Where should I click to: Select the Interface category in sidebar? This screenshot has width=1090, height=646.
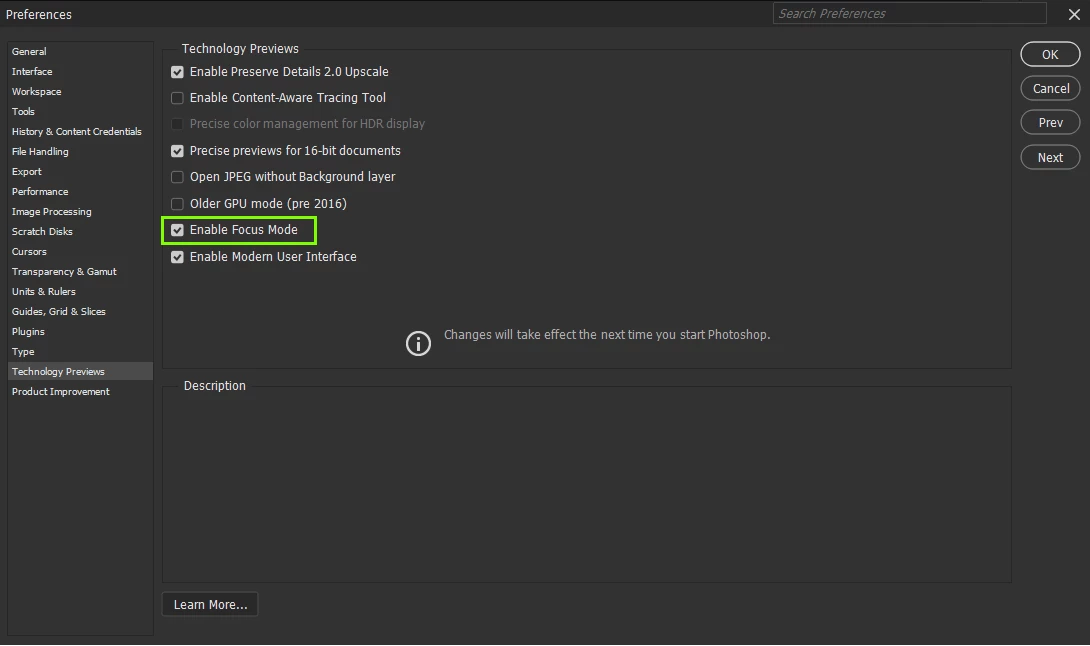point(32,72)
